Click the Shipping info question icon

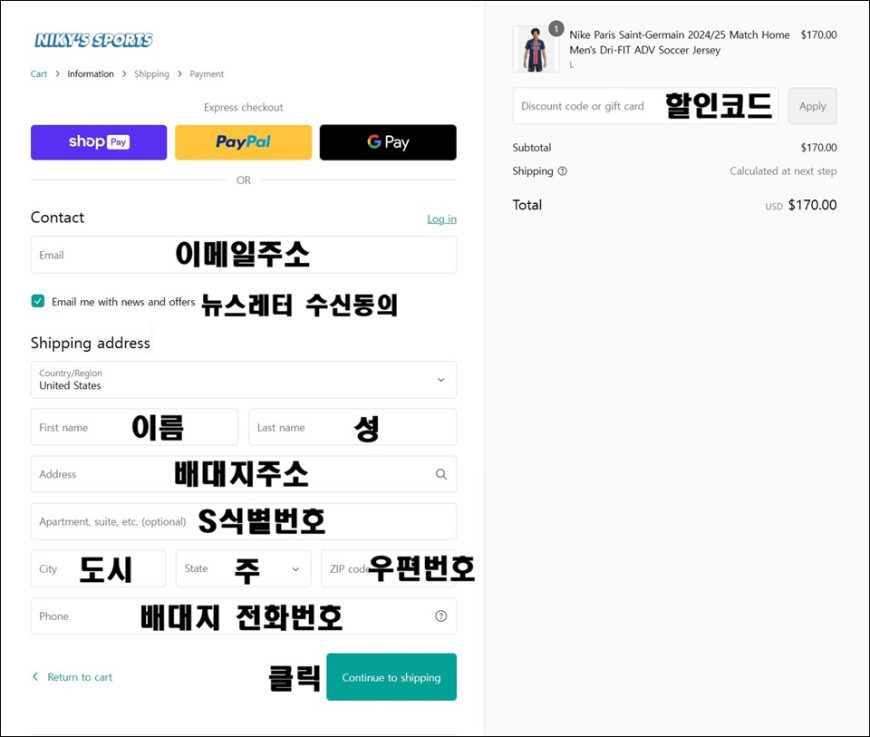click(562, 171)
